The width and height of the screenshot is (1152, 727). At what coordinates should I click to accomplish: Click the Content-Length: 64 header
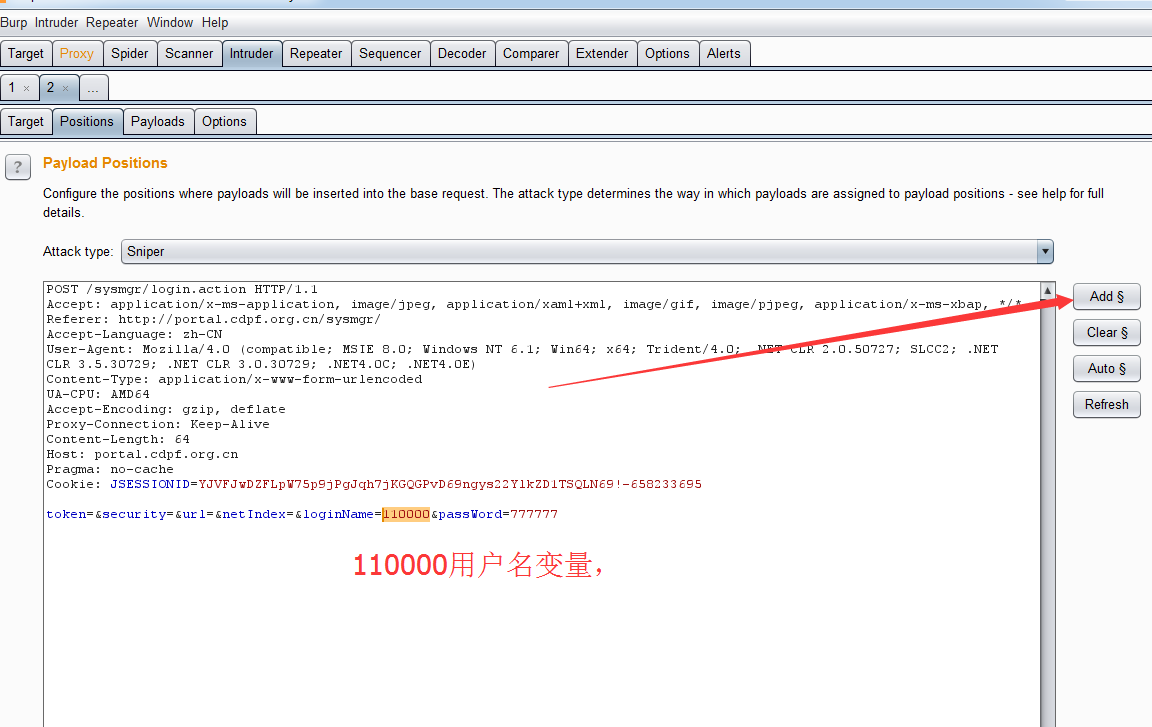click(x=118, y=439)
